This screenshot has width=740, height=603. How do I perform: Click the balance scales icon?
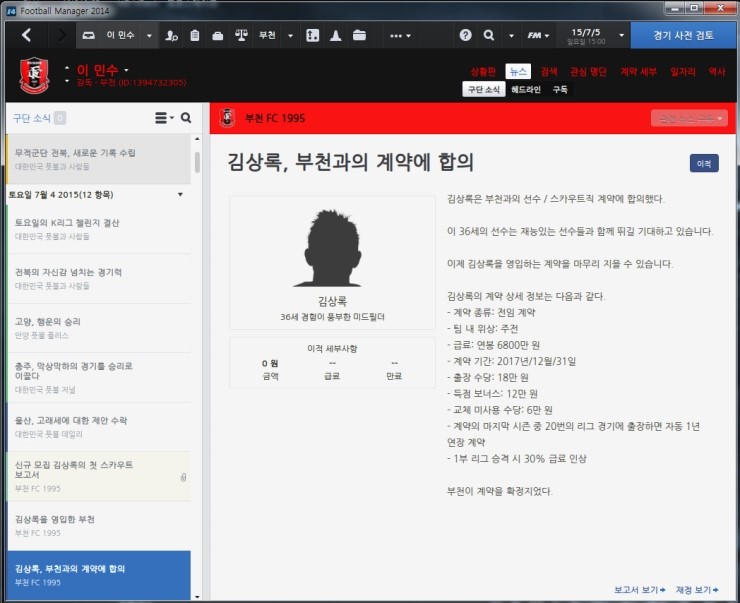[241, 35]
